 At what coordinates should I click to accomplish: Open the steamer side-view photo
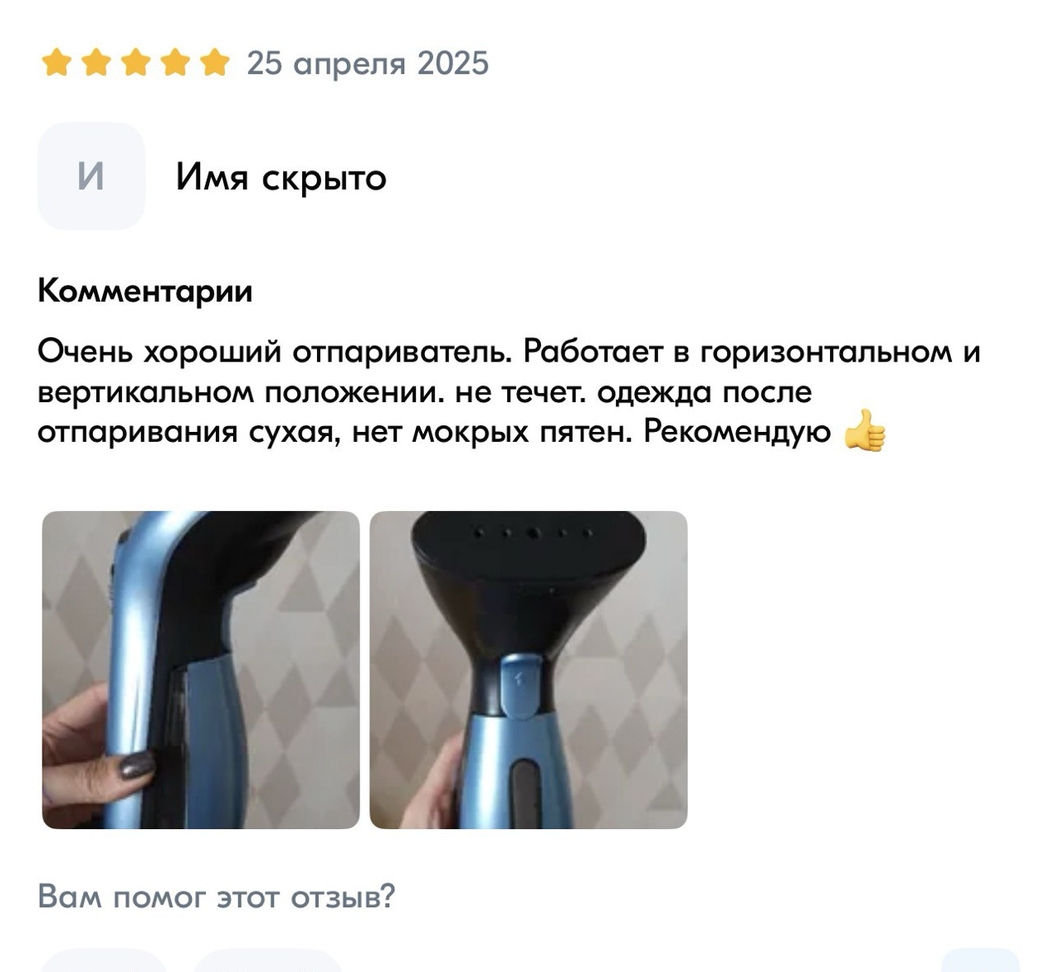[201, 669]
